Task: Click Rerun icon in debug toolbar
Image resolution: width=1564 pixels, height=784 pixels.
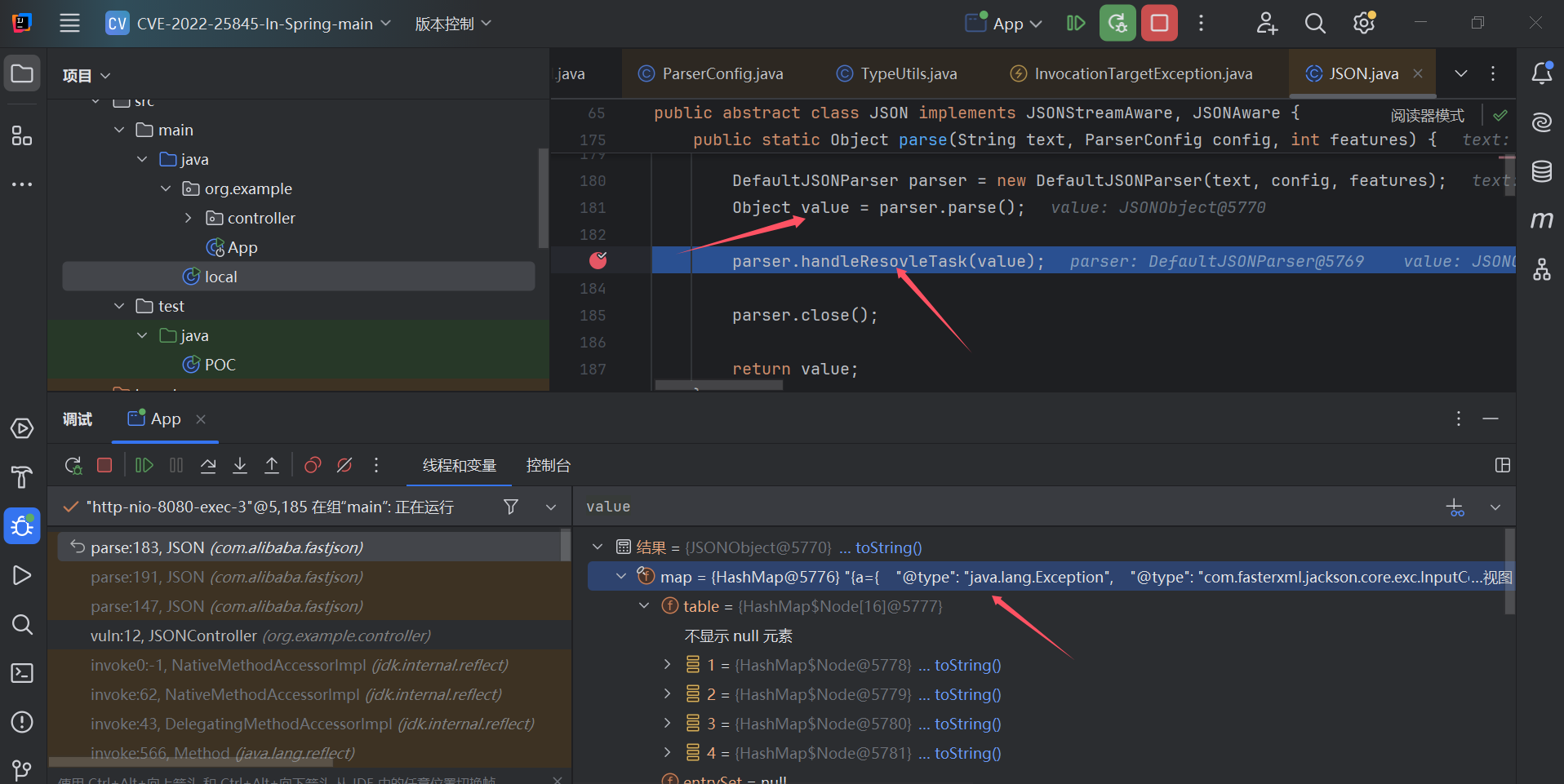Action: [x=73, y=465]
